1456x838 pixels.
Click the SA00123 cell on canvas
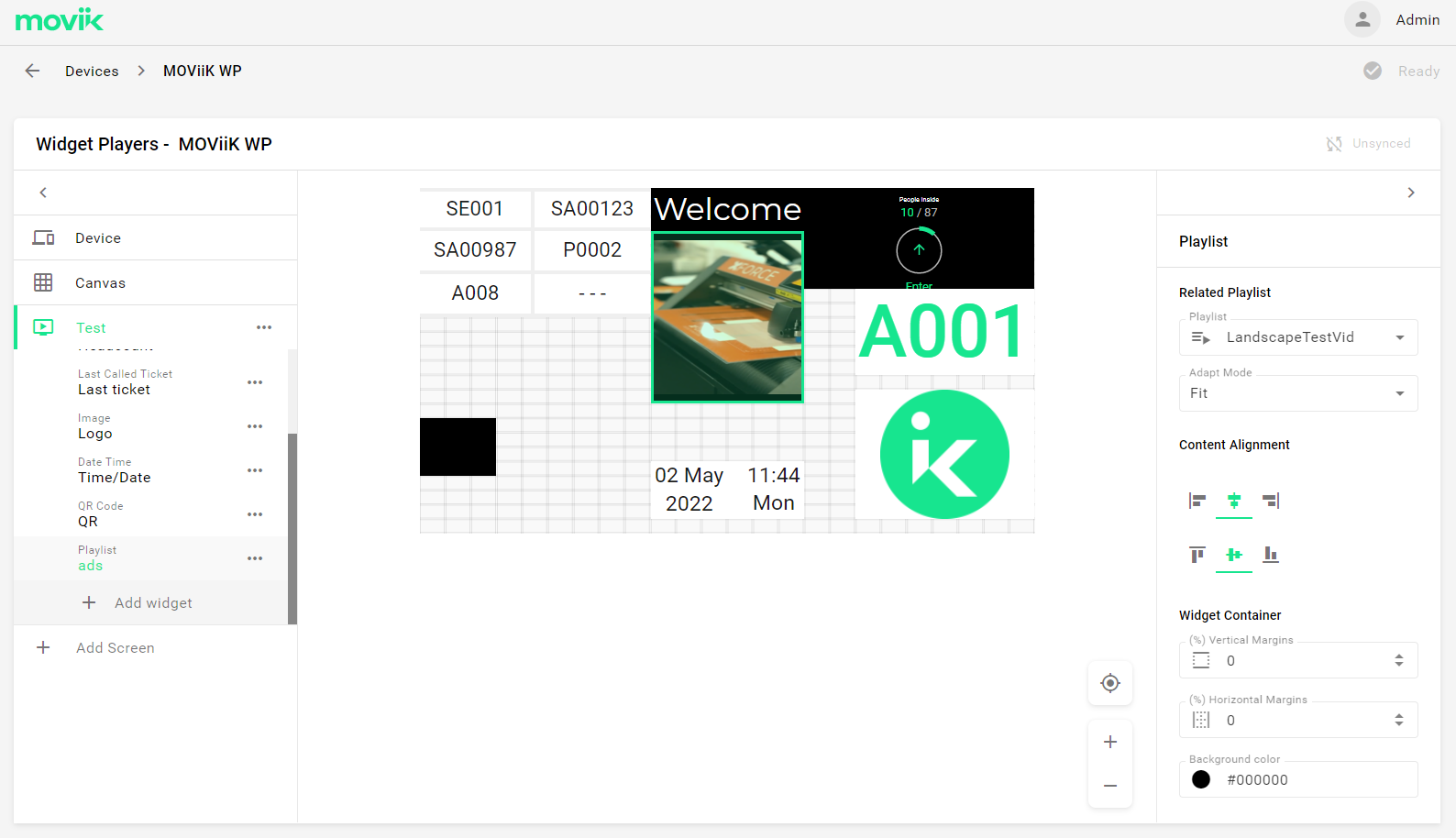click(x=592, y=209)
